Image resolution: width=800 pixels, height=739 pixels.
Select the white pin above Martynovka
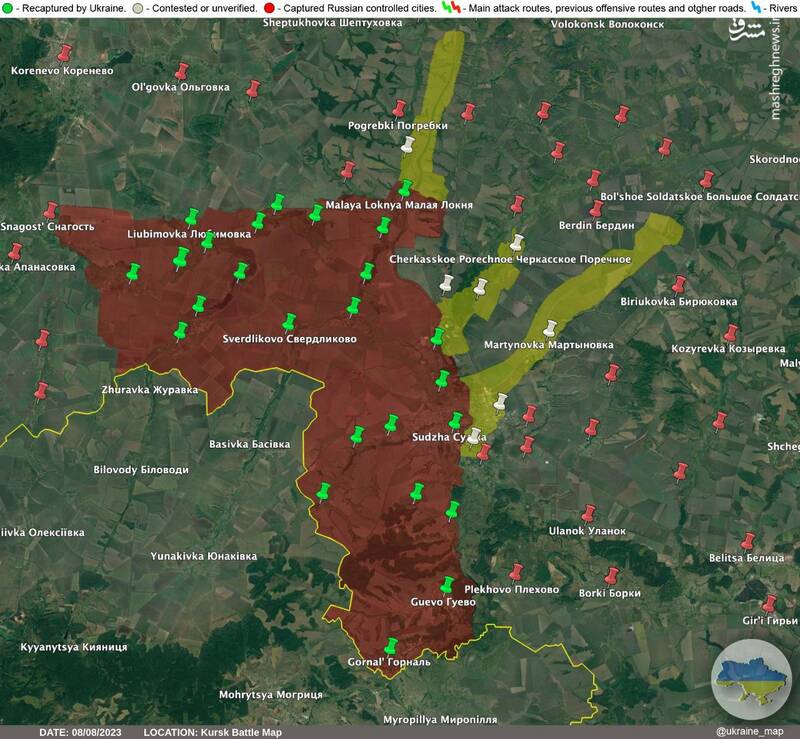[x=549, y=327]
